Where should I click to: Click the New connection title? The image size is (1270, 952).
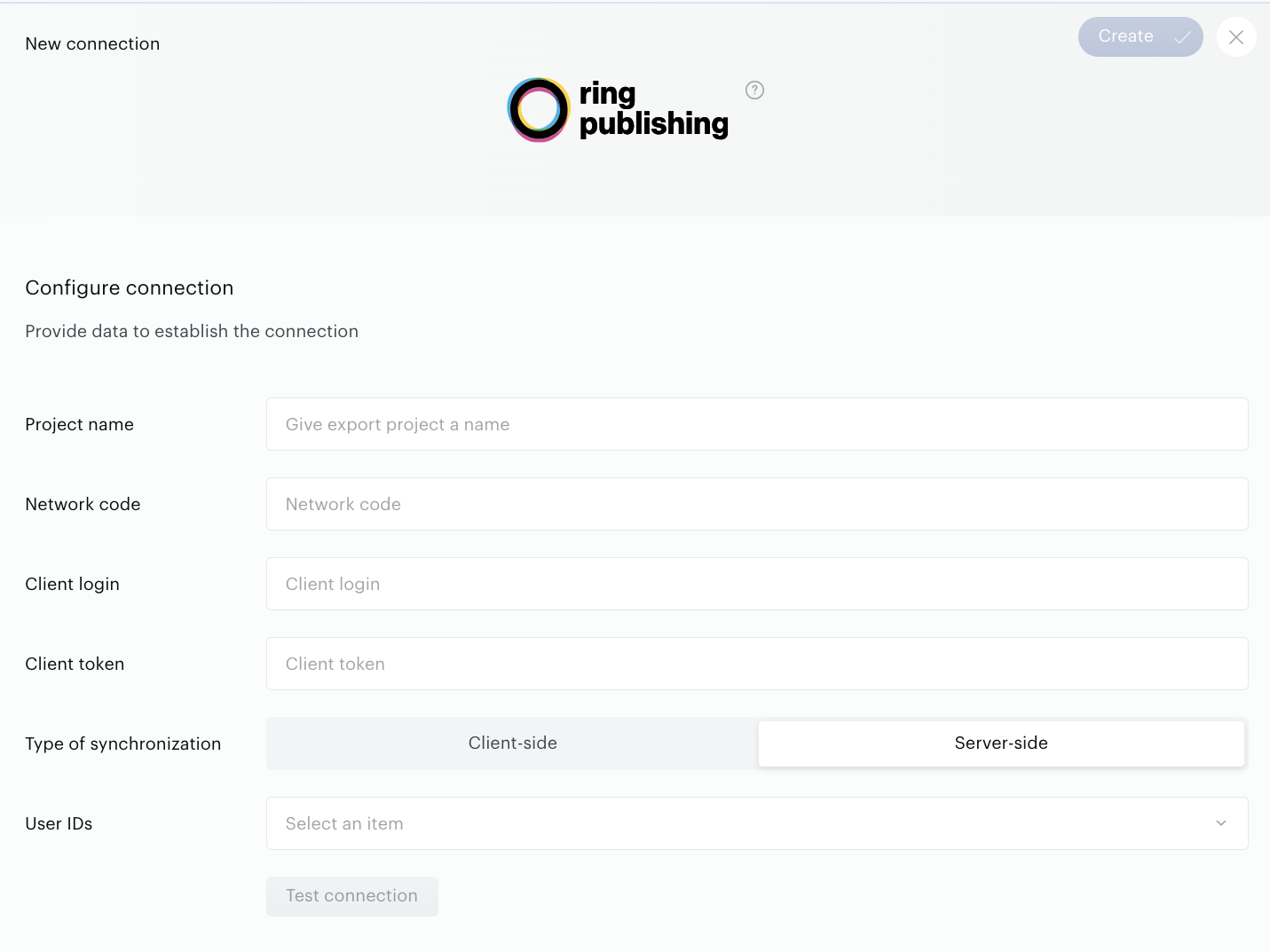(92, 43)
